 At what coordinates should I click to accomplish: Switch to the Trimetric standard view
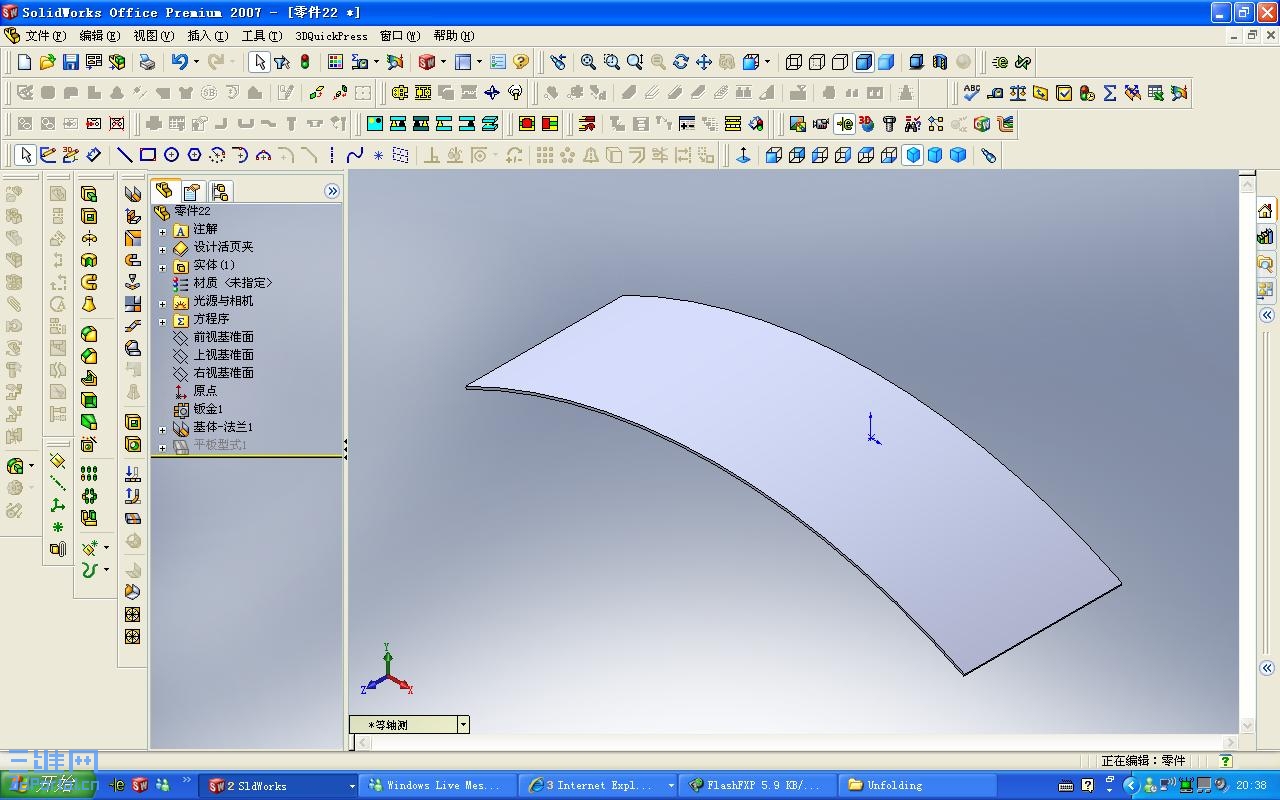point(936,155)
